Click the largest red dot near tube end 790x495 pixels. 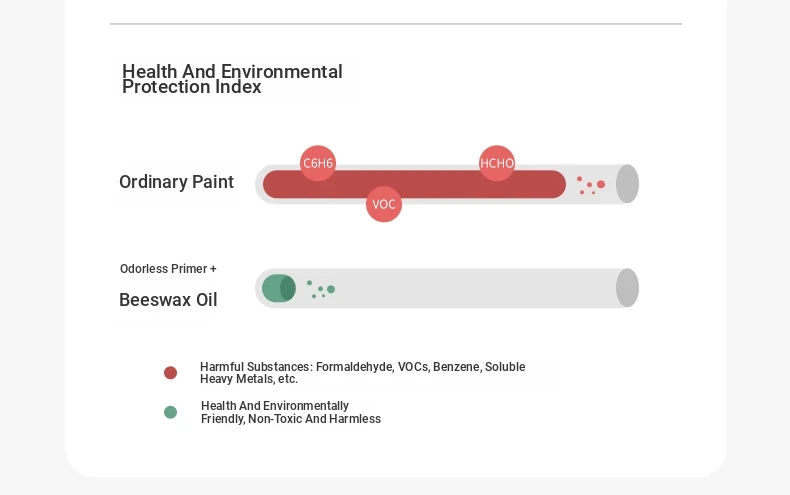(x=601, y=184)
